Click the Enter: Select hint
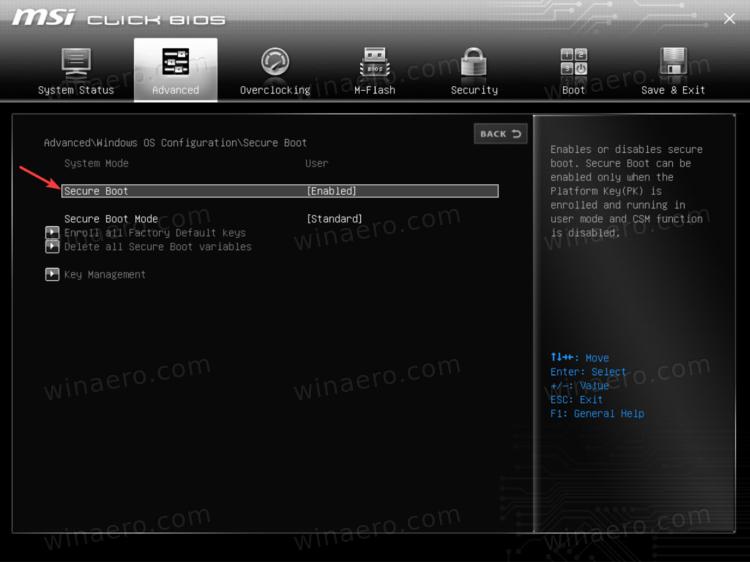 [x=588, y=372]
